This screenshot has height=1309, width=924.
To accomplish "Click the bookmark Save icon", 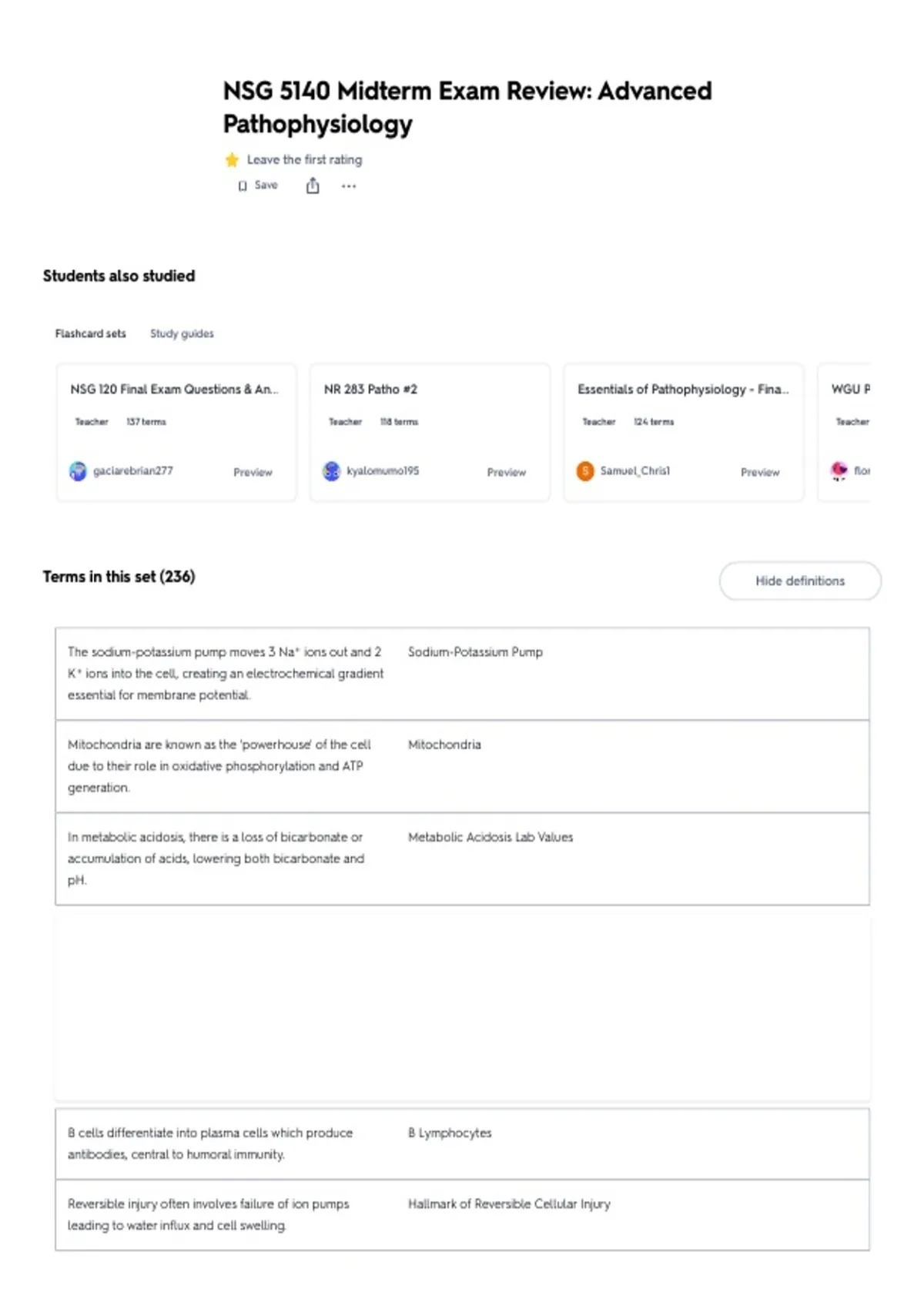I will click(243, 186).
